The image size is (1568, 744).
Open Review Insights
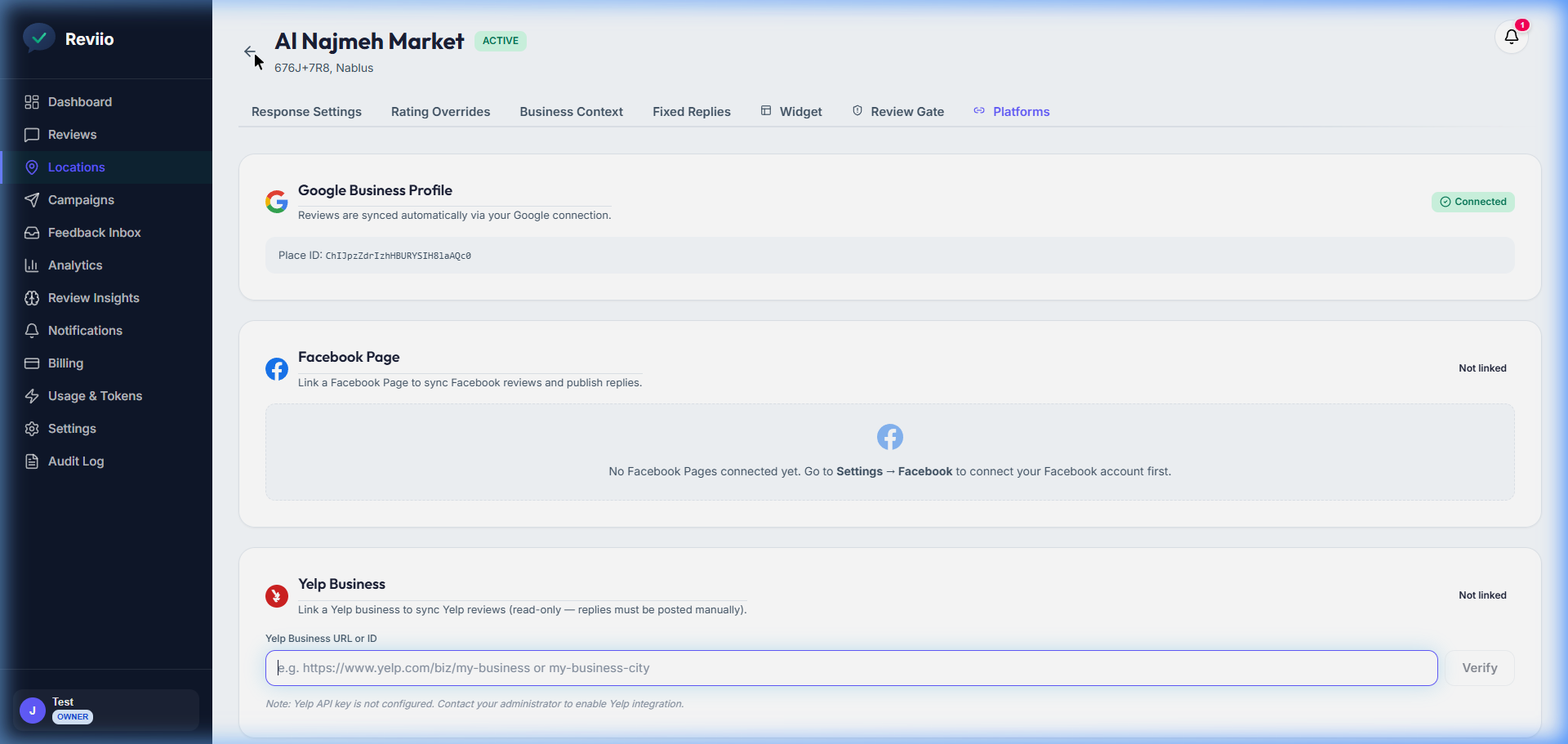pyautogui.click(x=106, y=298)
